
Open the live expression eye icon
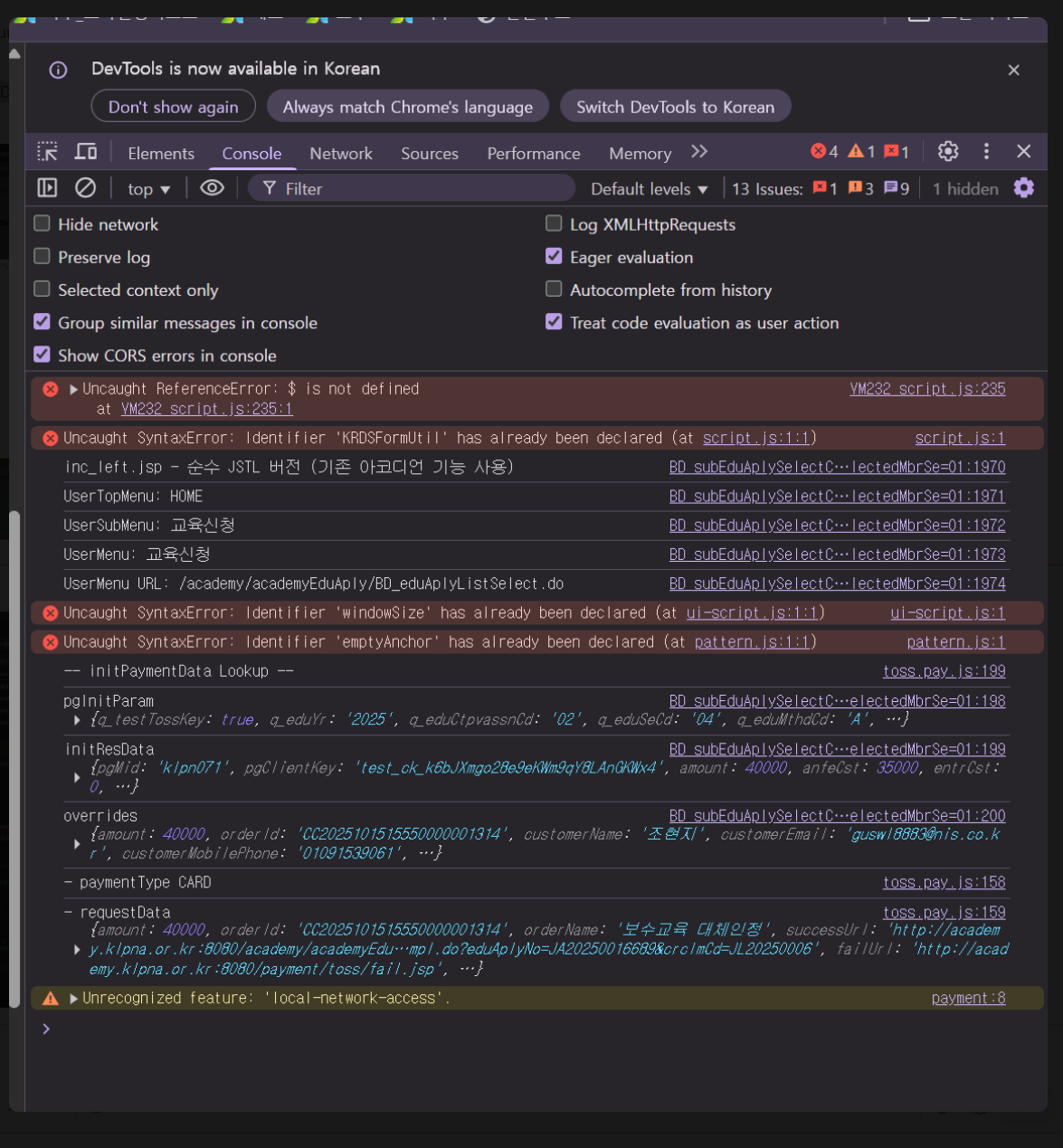pos(212,188)
